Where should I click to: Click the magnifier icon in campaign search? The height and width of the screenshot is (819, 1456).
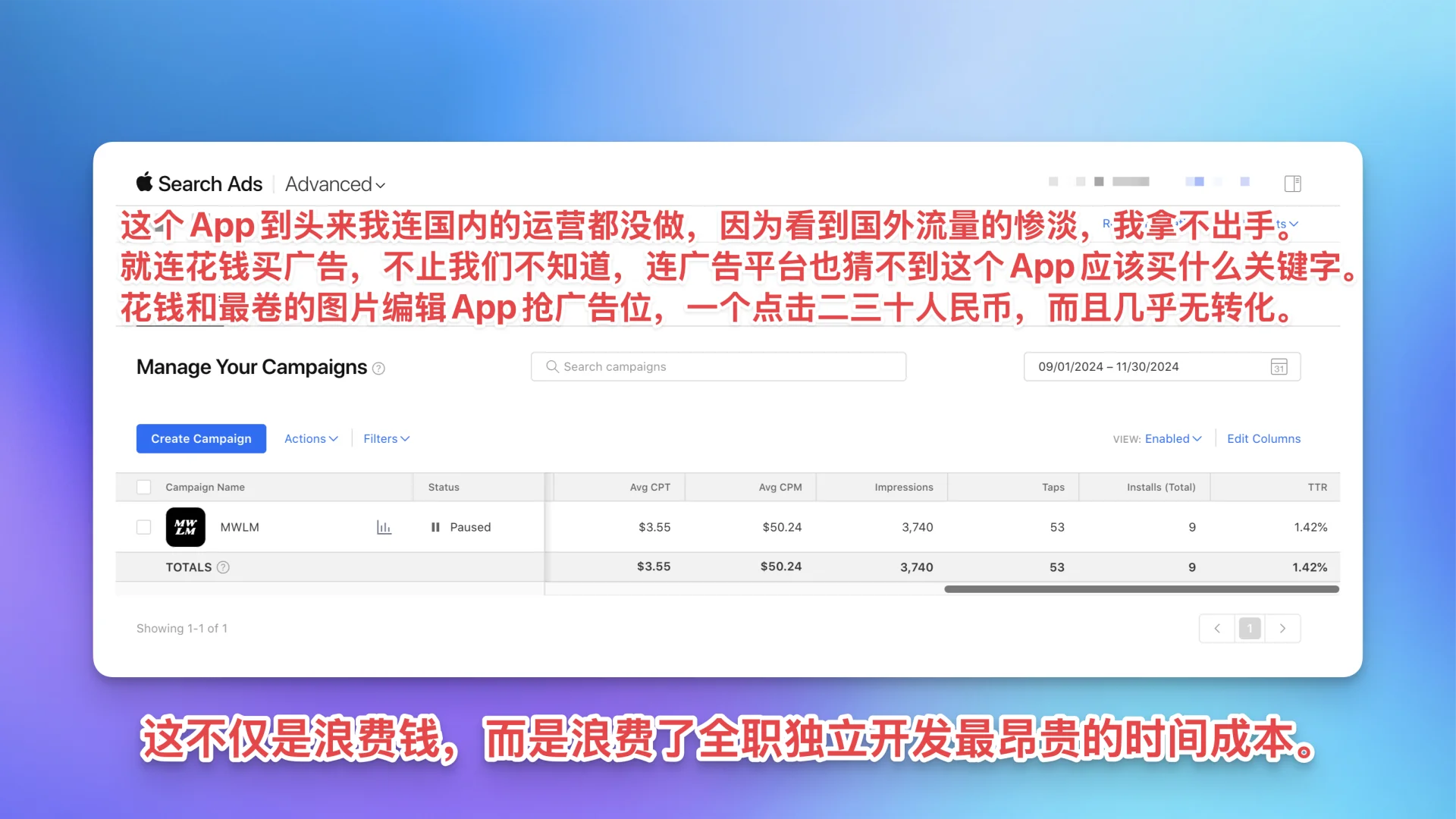553,366
